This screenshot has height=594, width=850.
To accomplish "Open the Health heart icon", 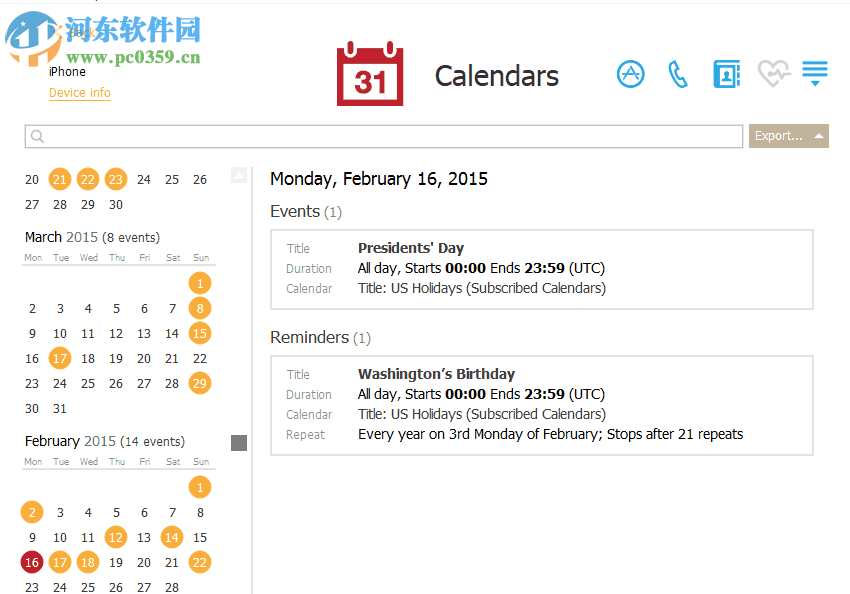I will tap(773, 74).
